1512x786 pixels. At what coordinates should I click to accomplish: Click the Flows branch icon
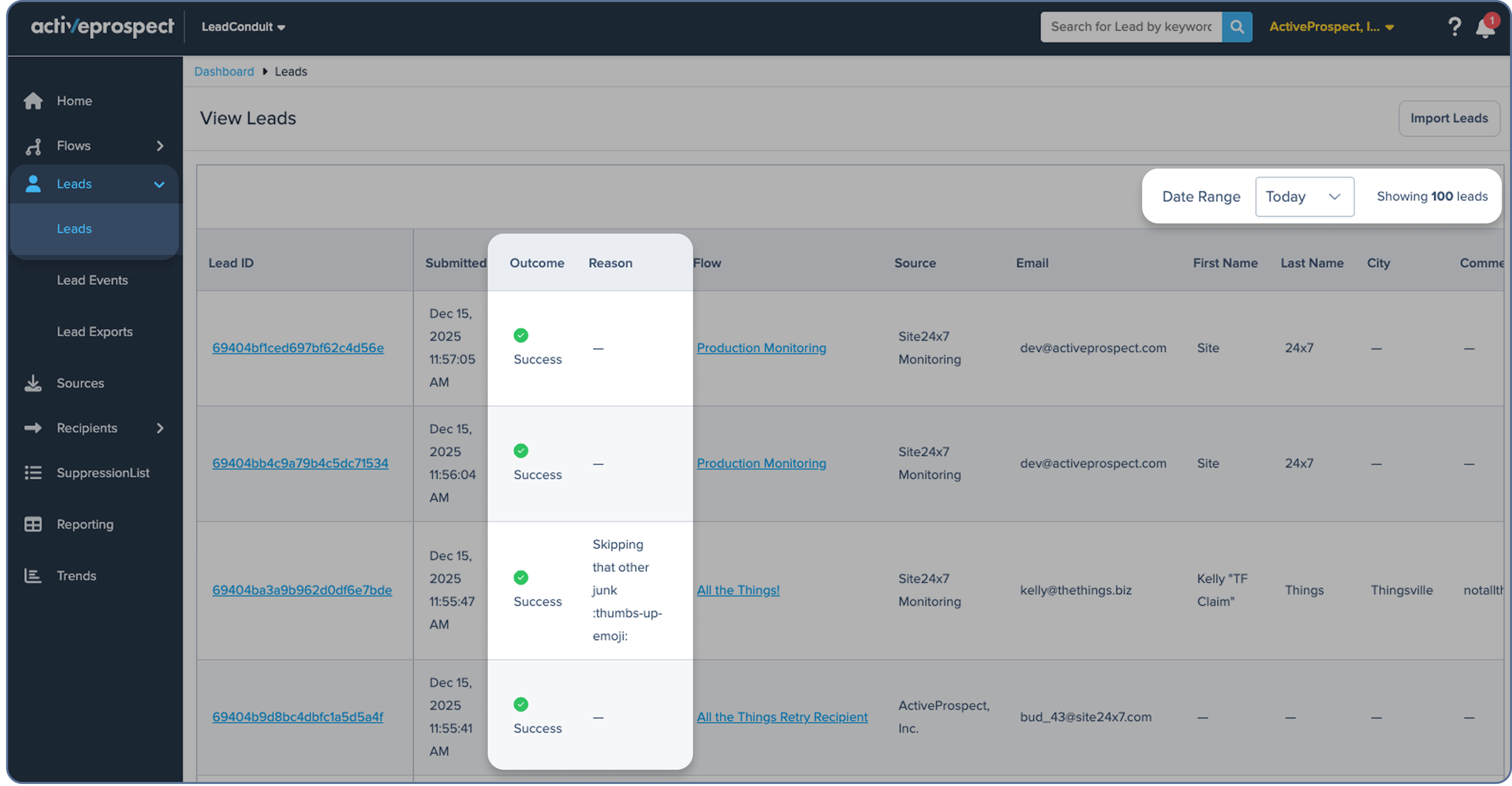click(x=33, y=146)
